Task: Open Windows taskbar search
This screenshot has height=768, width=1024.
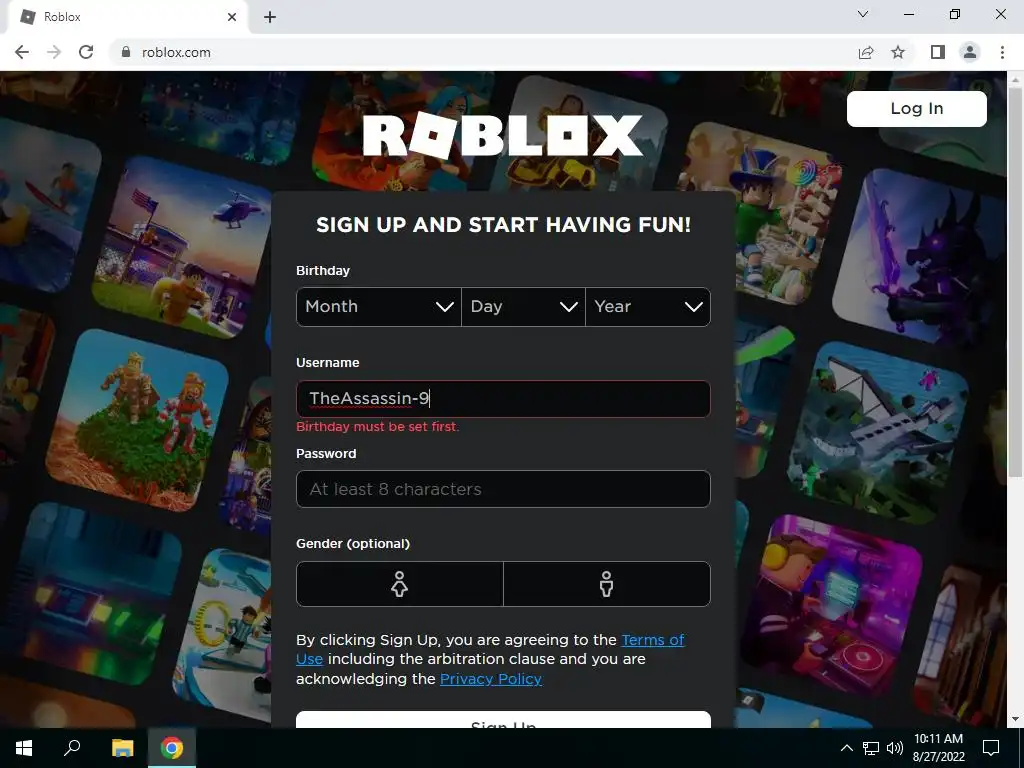Action: (x=72, y=748)
